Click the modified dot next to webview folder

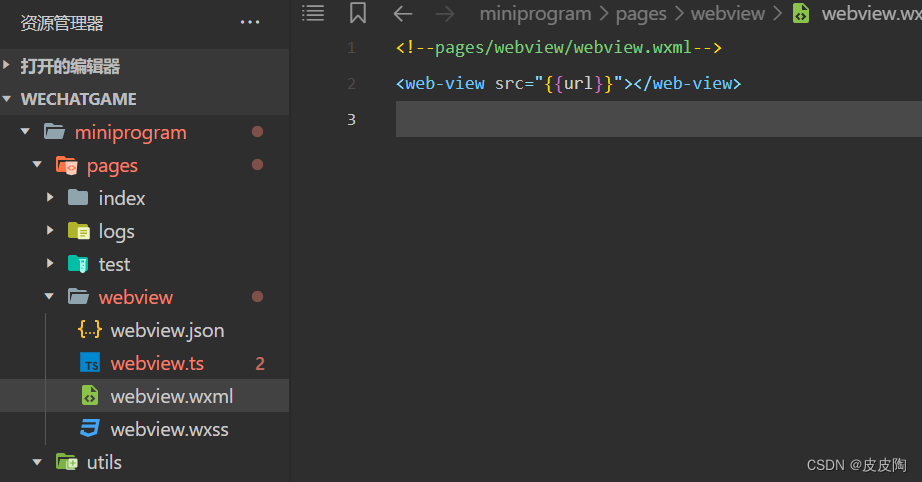tap(258, 297)
